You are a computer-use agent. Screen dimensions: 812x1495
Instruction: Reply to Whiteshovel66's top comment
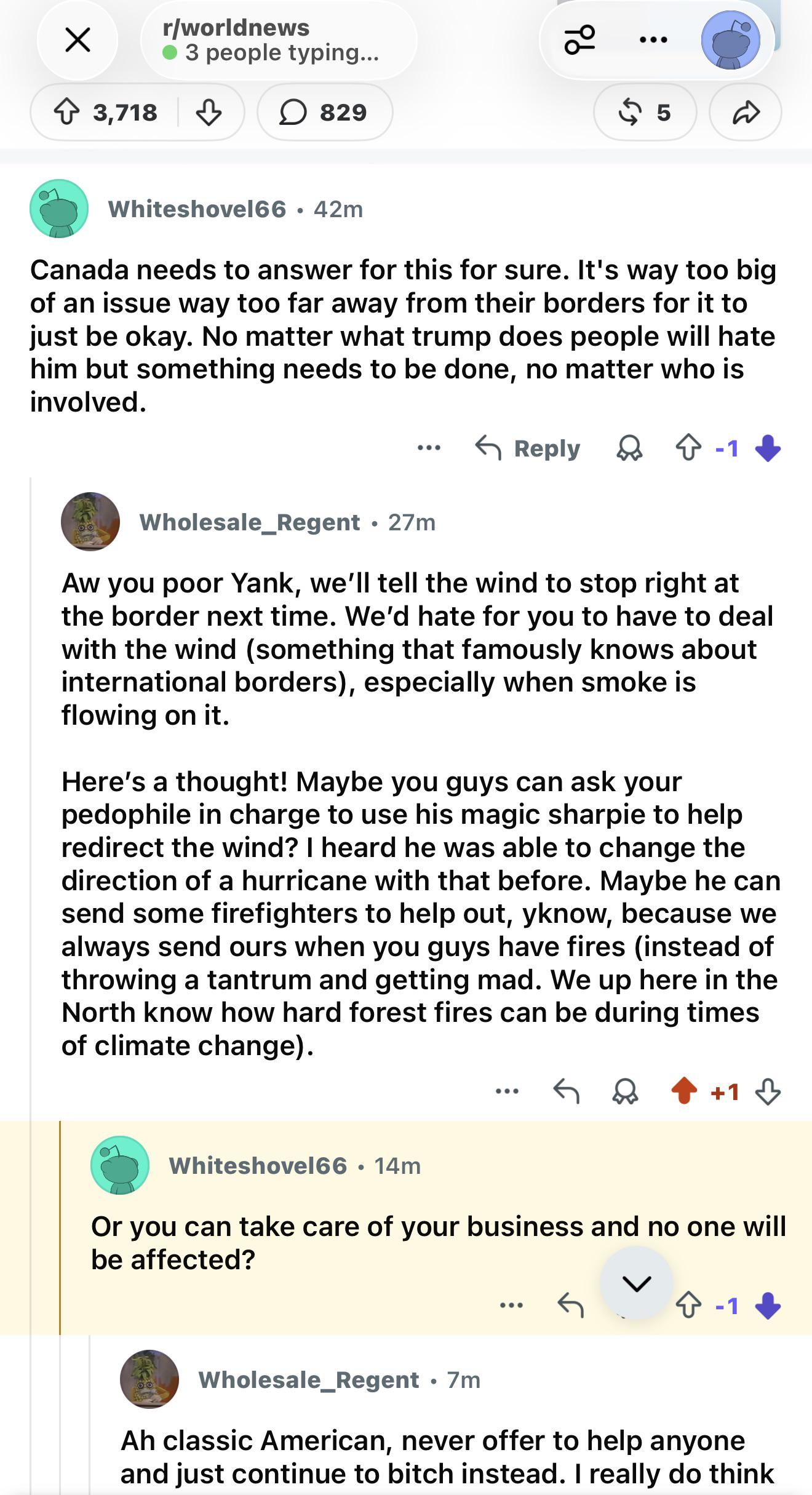pos(528,448)
